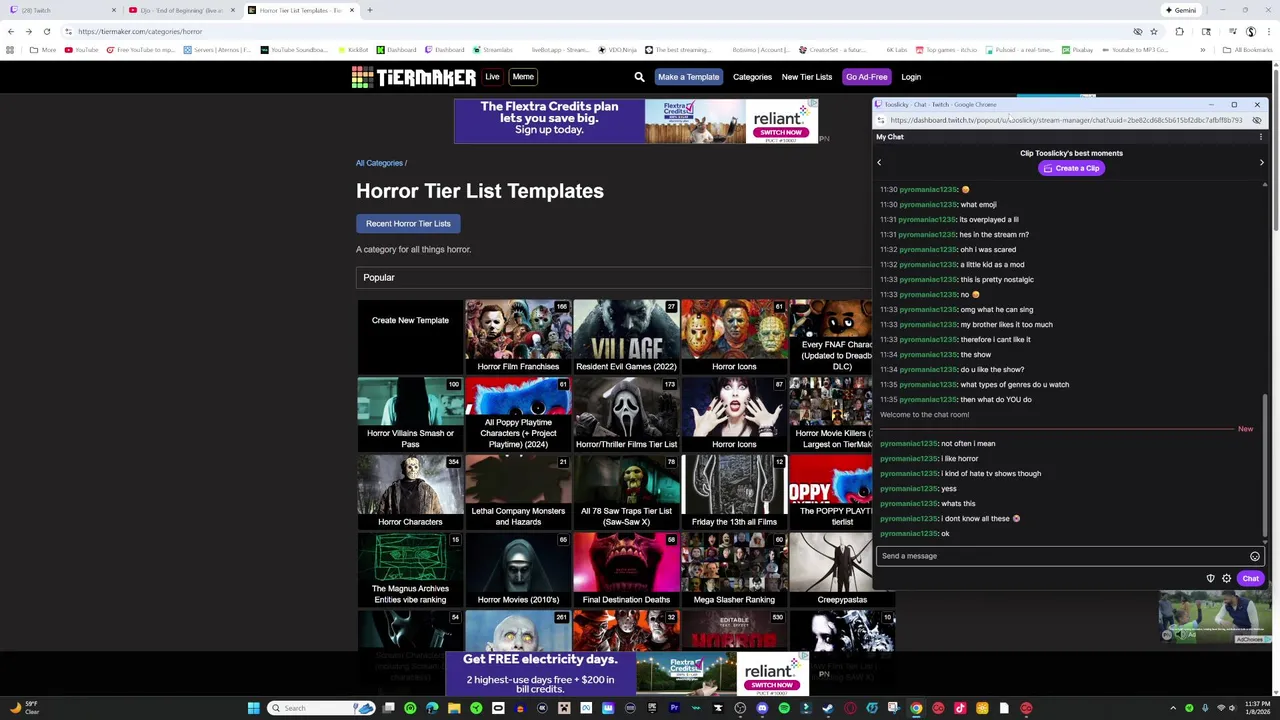Switch to Djo 'End of Beginning' tab
The height and width of the screenshot is (720, 1280).
click(180, 10)
